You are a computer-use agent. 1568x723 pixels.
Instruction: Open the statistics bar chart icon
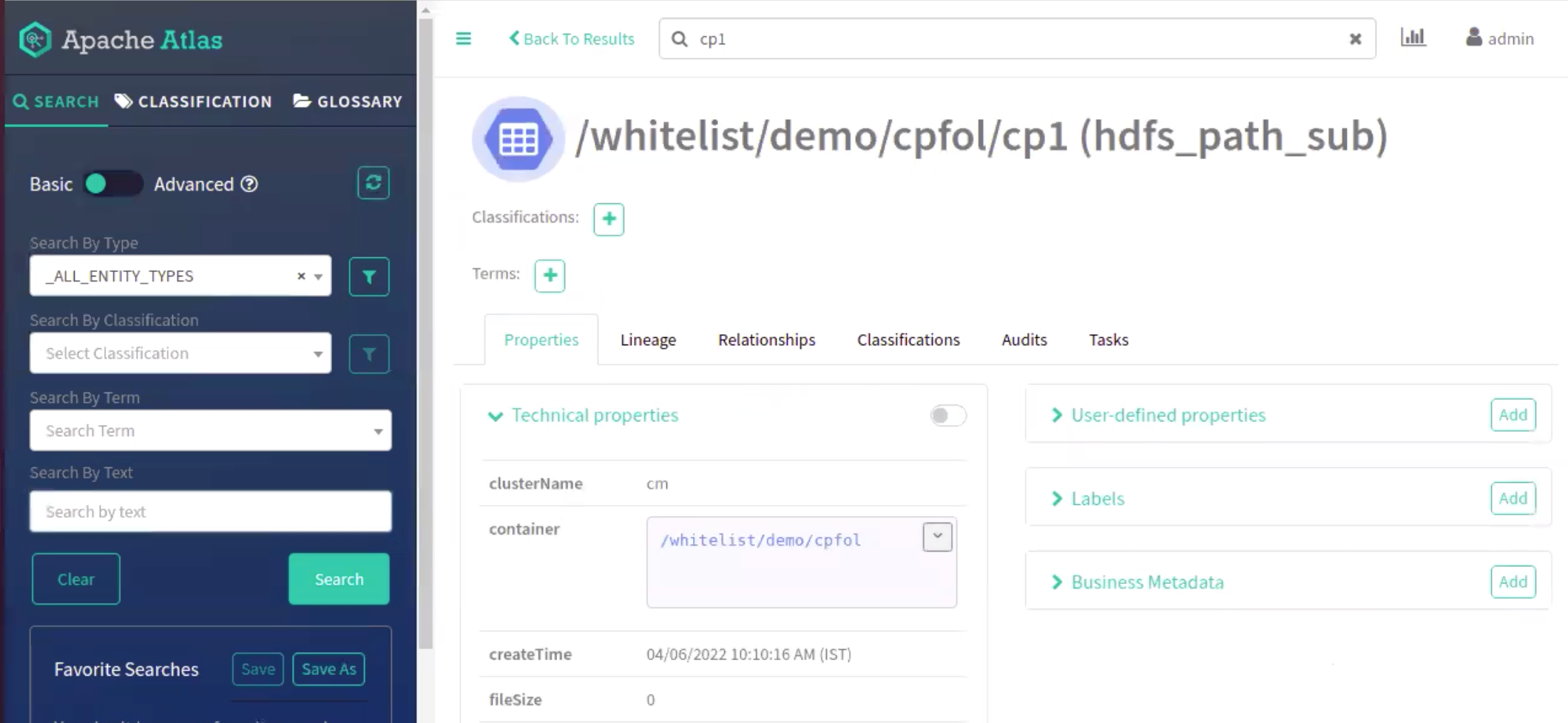tap(1413, 38)
